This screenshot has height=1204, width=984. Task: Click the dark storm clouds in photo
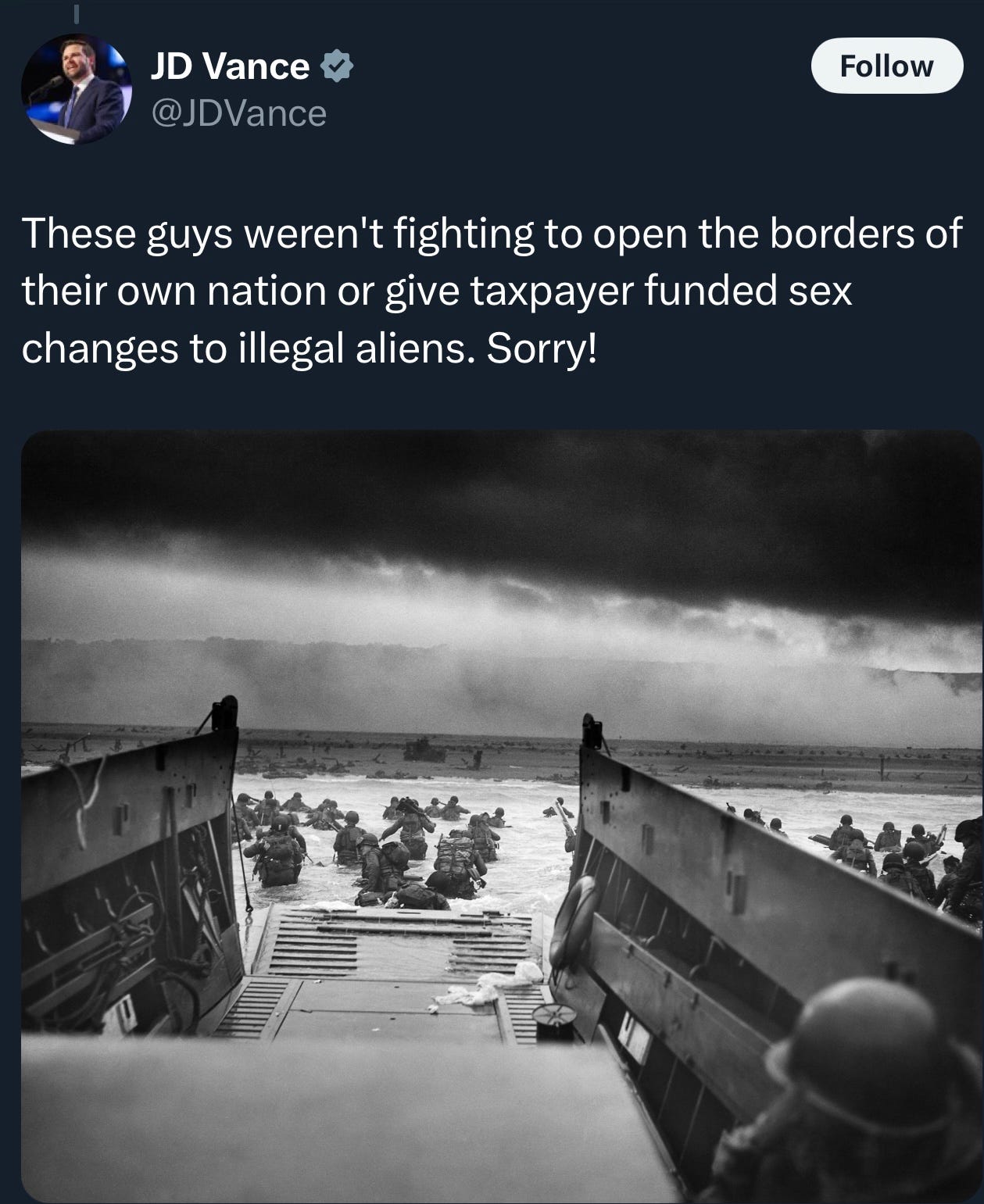tap(500, 516)
